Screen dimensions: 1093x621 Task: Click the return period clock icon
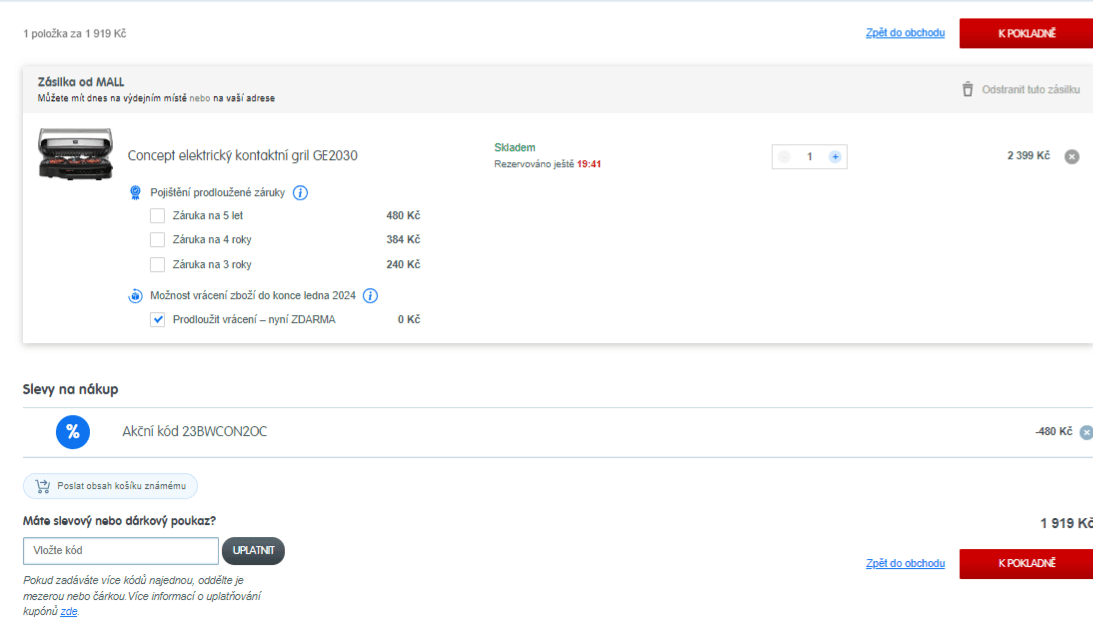(135, 296)
